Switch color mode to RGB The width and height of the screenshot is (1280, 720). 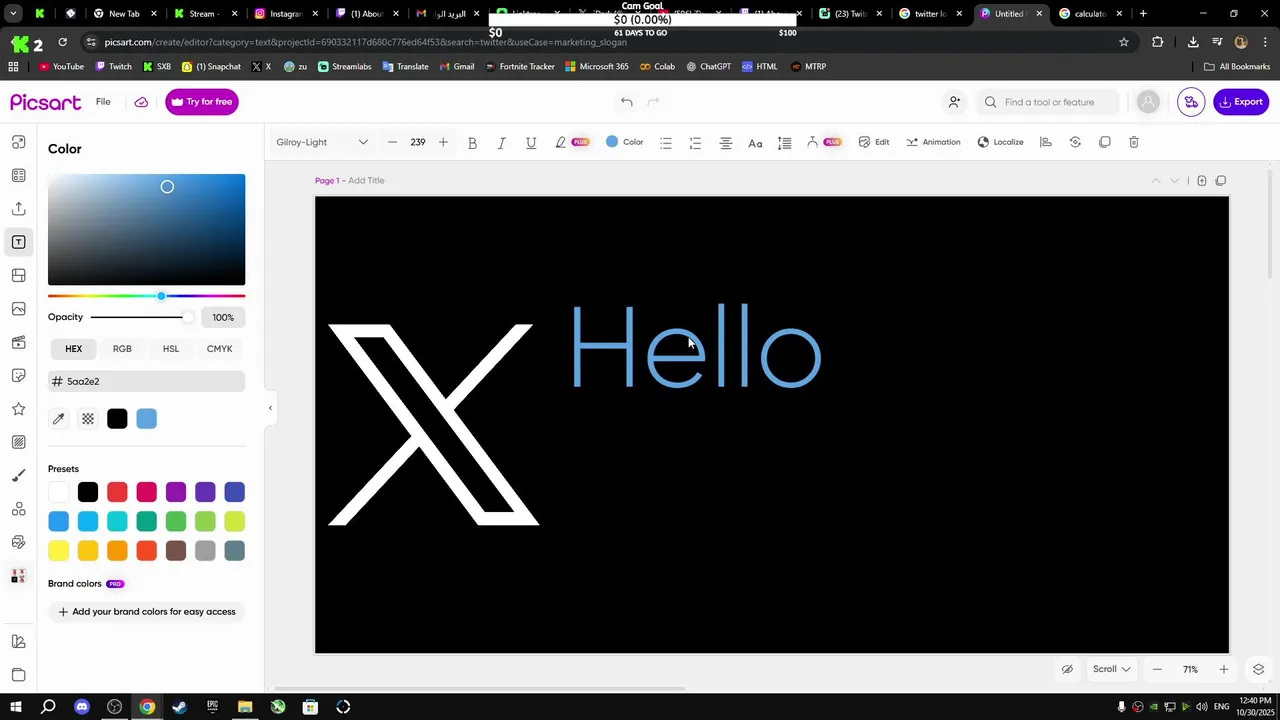tap(122, 349)
